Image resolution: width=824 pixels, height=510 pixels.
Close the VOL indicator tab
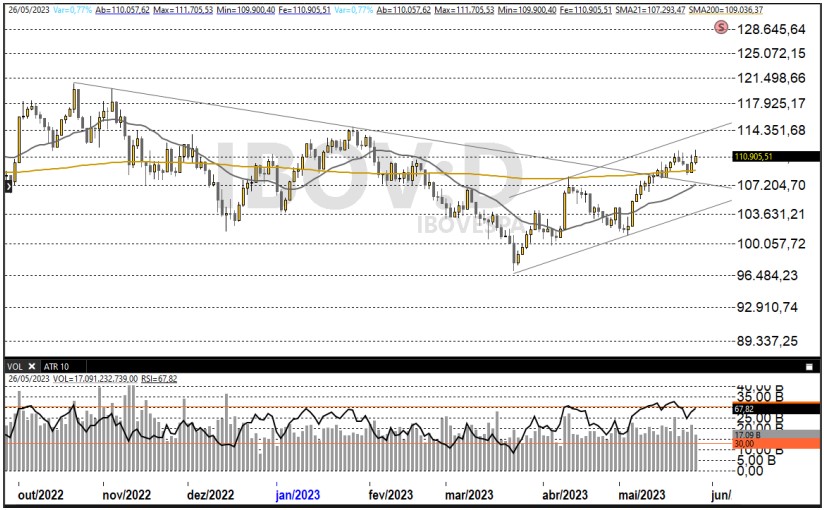pyautogui.click(x=32, y=366)
